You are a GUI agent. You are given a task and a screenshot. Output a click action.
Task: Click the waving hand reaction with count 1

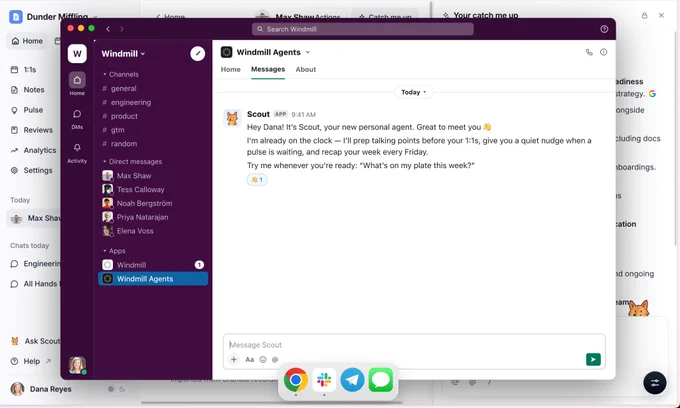click(x=257, y=180)
